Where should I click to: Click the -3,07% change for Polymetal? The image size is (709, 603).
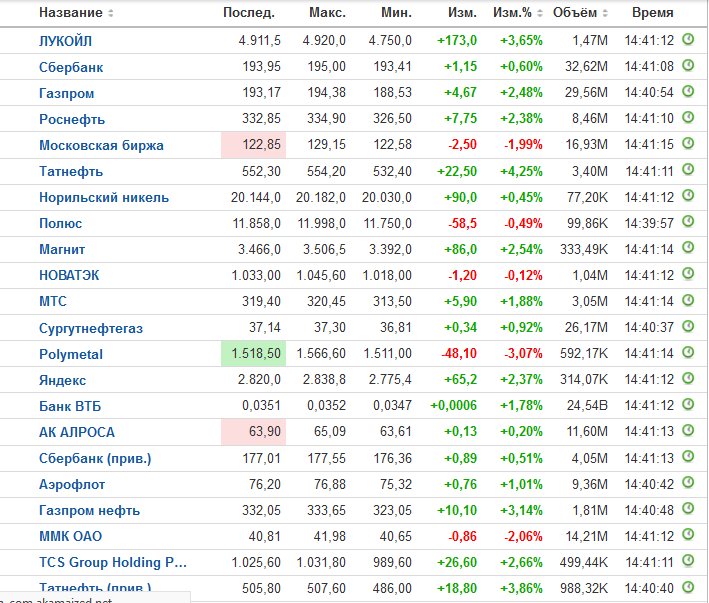(523, 353)
